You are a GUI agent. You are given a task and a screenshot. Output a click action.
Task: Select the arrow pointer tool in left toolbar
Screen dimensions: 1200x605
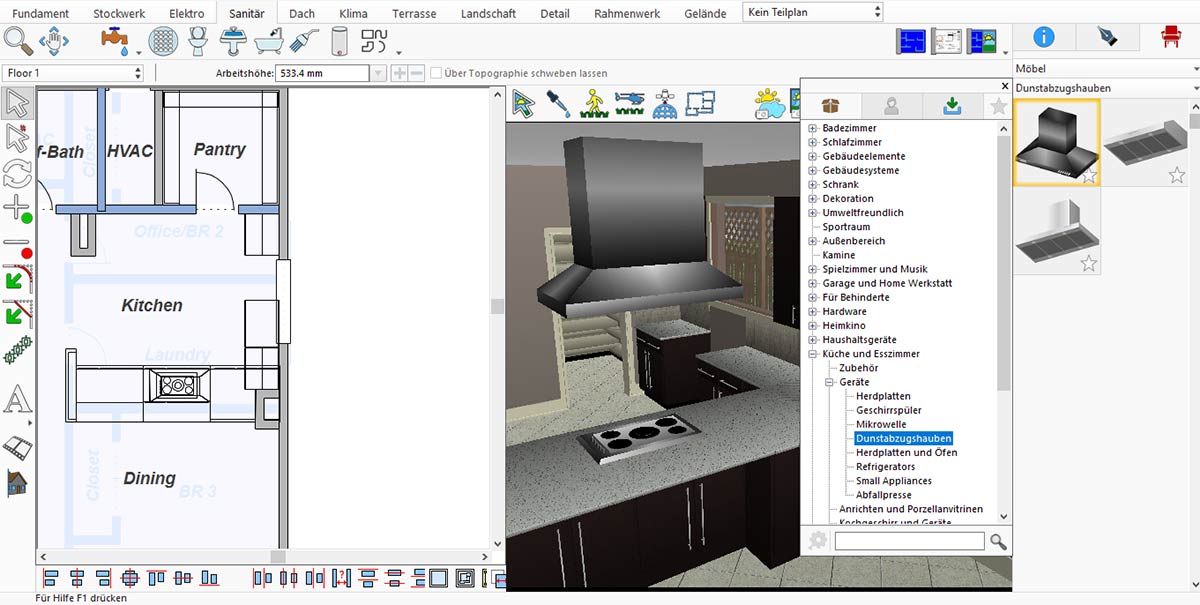18,103
